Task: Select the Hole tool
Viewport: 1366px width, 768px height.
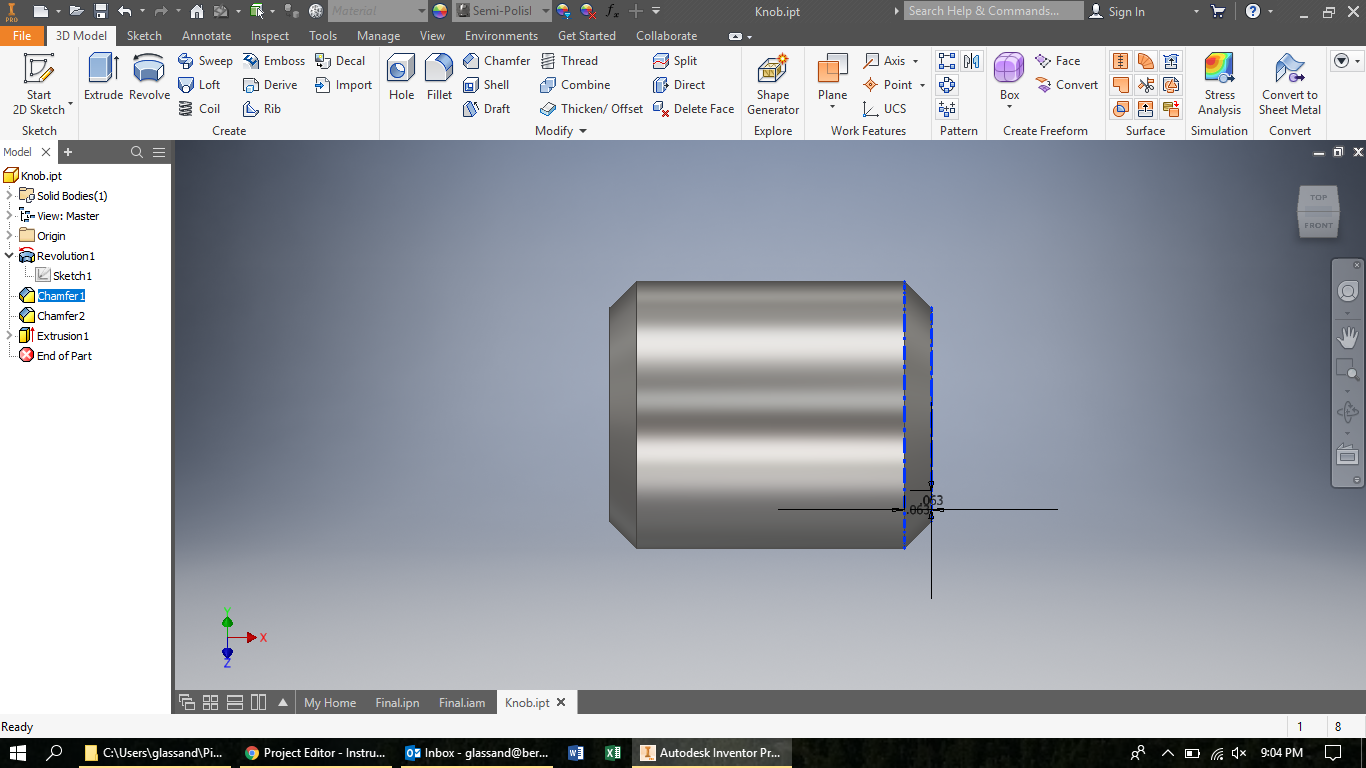Action: pos(401,78)
